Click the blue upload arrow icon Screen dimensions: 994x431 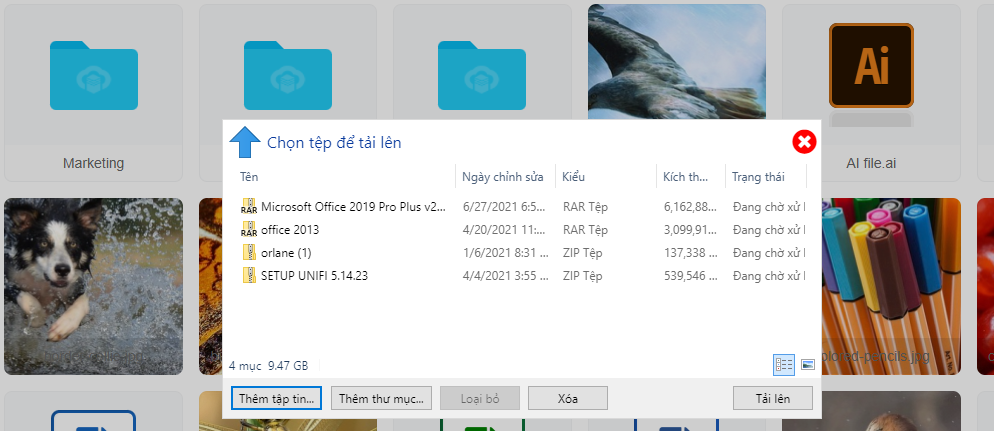[x=243, y=143]
